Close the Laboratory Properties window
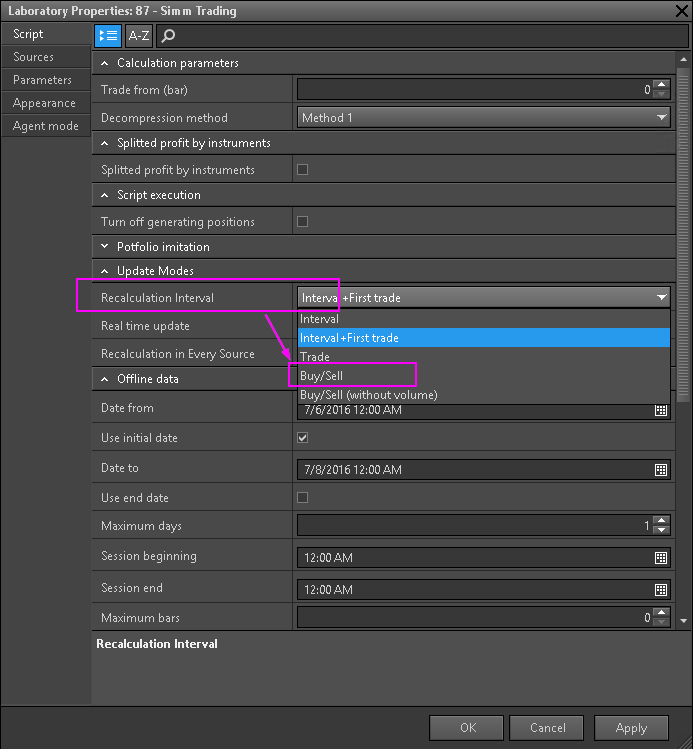 click(x=681, y=10)
